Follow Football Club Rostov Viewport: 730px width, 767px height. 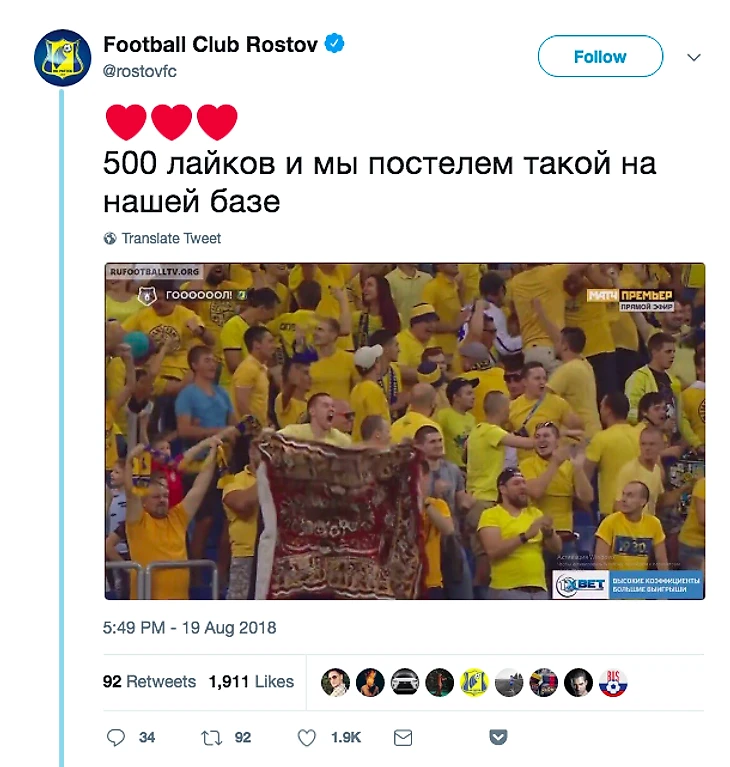tap(600, 56)
